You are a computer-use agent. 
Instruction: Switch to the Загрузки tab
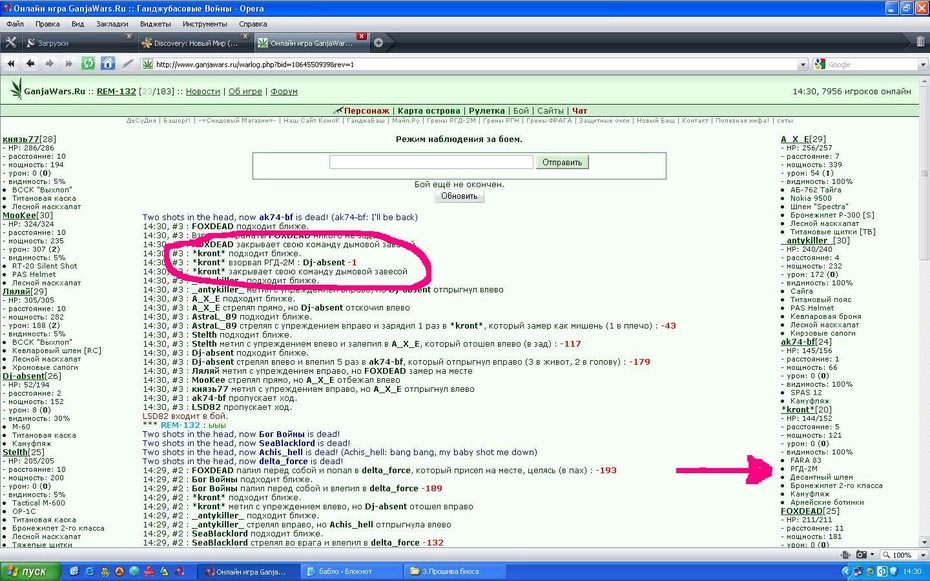pyautogui.click(x=78, y=43)
